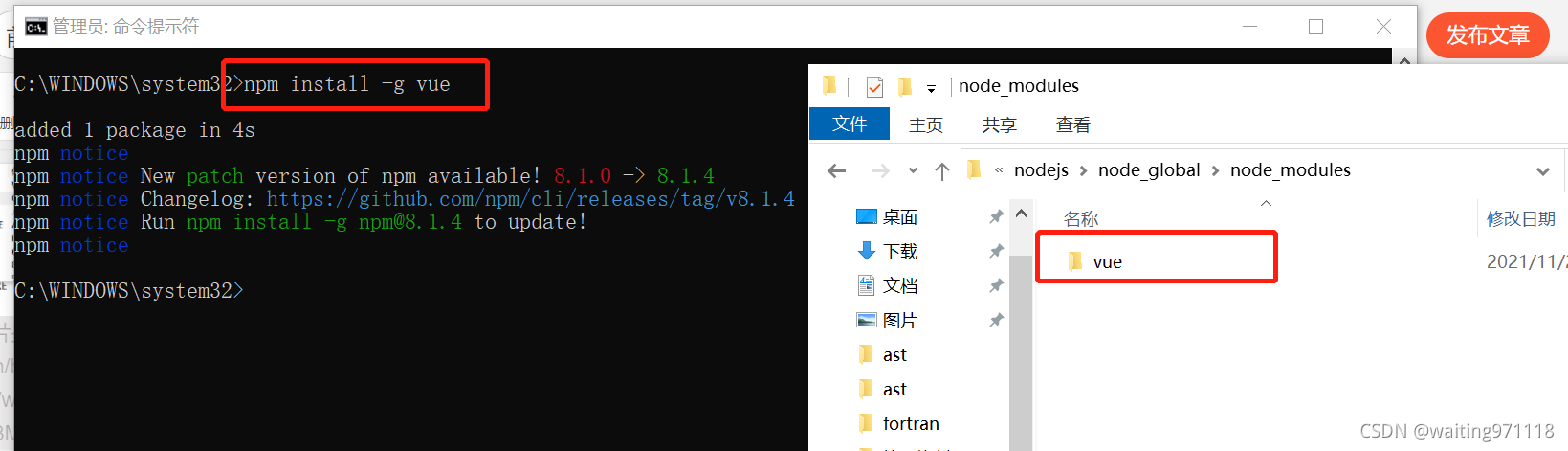Close the Command Prompt window

pos(1383,27)
